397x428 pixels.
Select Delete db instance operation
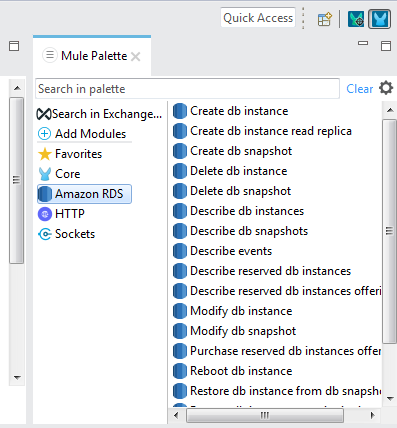tap(230, 171)
